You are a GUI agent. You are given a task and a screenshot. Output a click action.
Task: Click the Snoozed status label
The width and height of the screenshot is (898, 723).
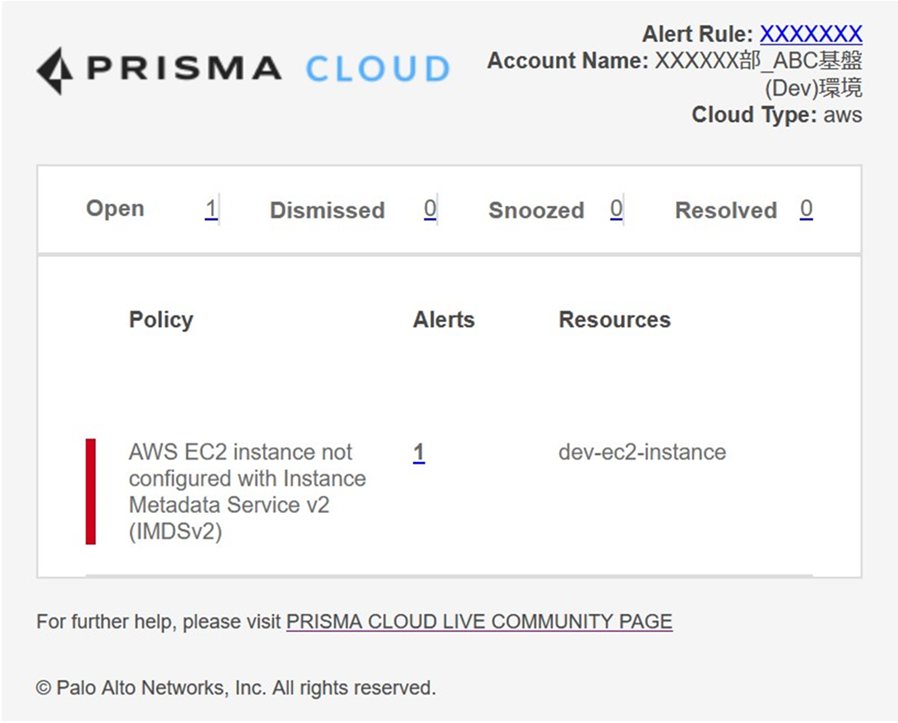(x=536, y=210)
